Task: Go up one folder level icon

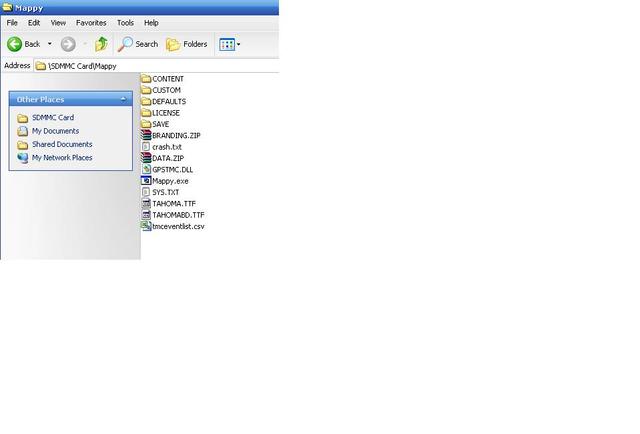Action: coord(101,44)
